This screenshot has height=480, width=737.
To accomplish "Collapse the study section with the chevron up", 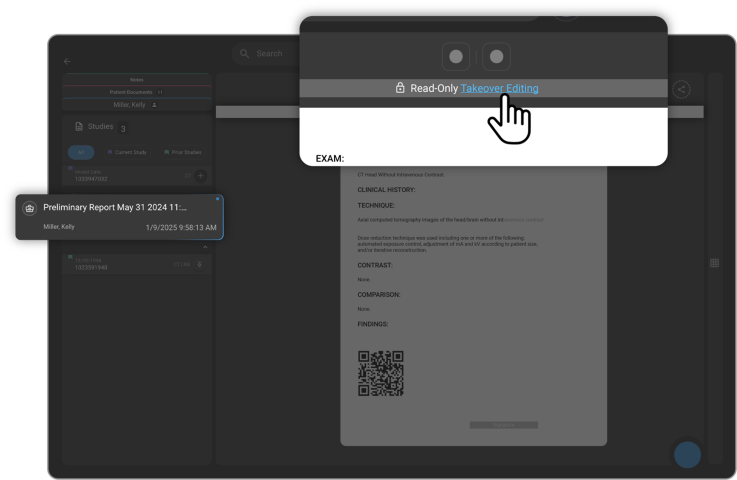I will click(205, 247).
